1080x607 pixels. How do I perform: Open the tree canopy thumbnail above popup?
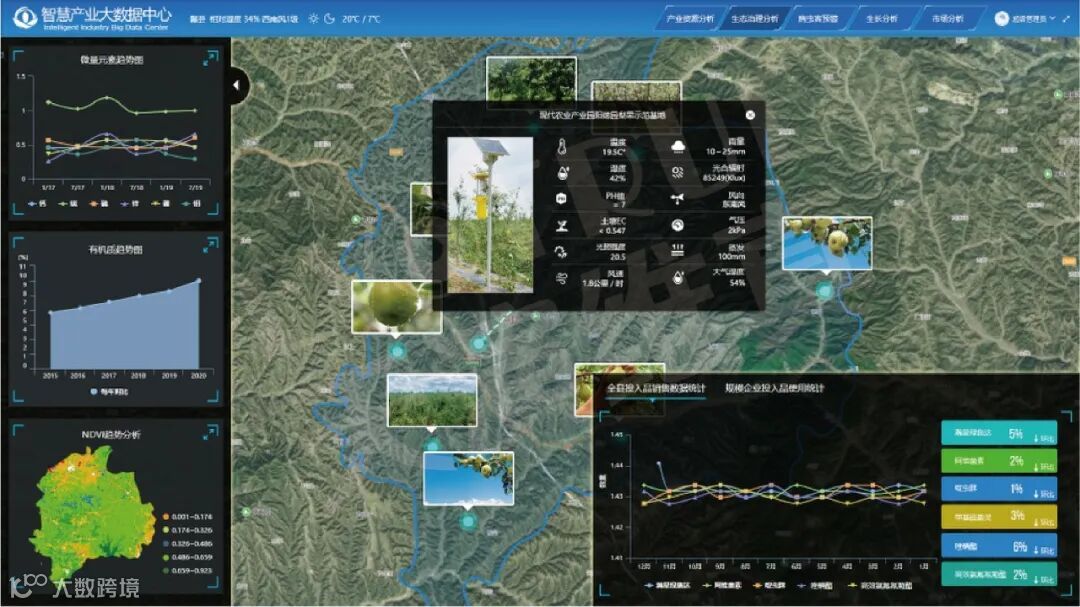[x=531, y=79]
